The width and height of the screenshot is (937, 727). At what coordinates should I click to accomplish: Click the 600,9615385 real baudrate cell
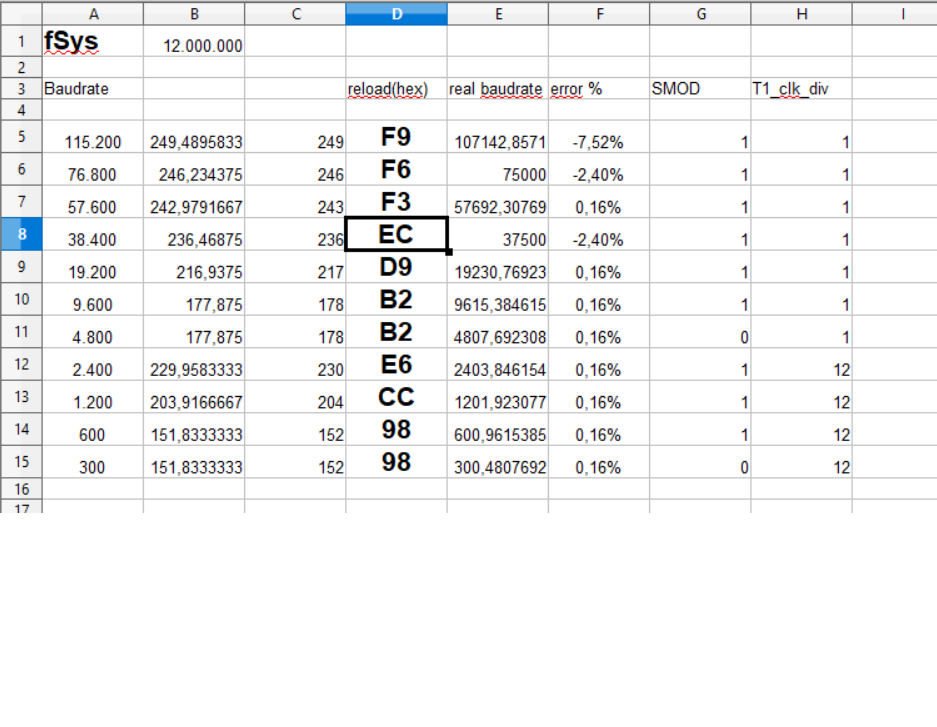coord(498,429)
